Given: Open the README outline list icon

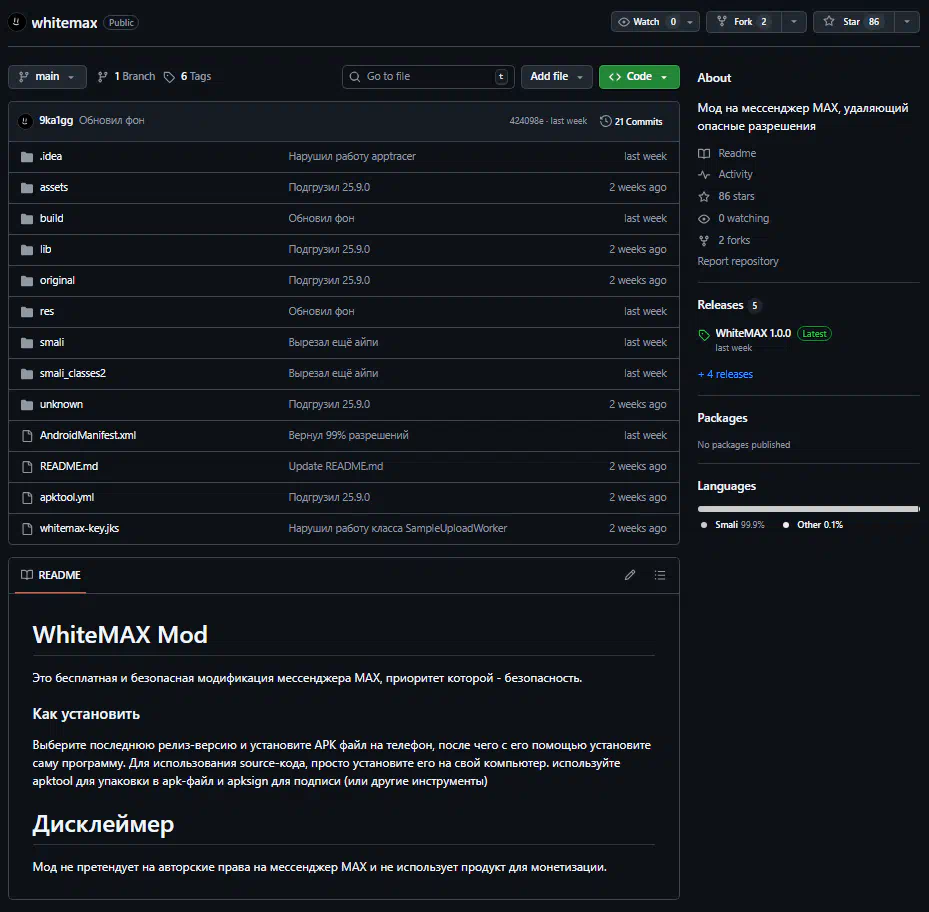Looking at the screenshot, I should pos(660,575).
